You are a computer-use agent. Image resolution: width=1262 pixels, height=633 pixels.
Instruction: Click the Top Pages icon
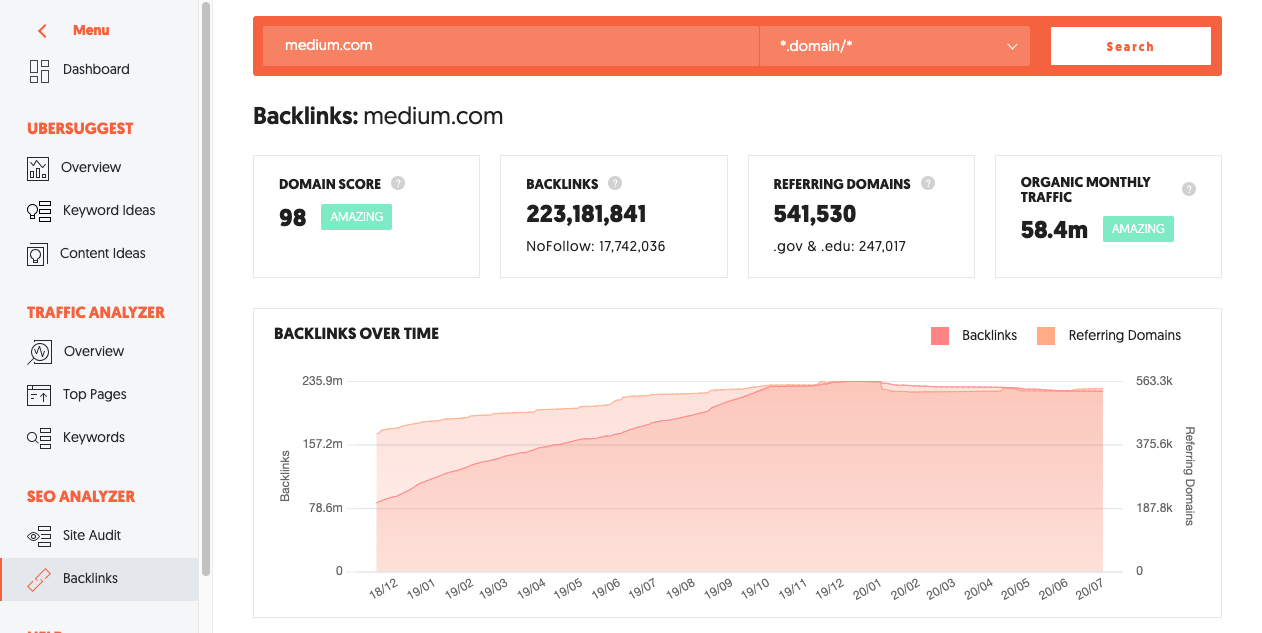(39, 395)
